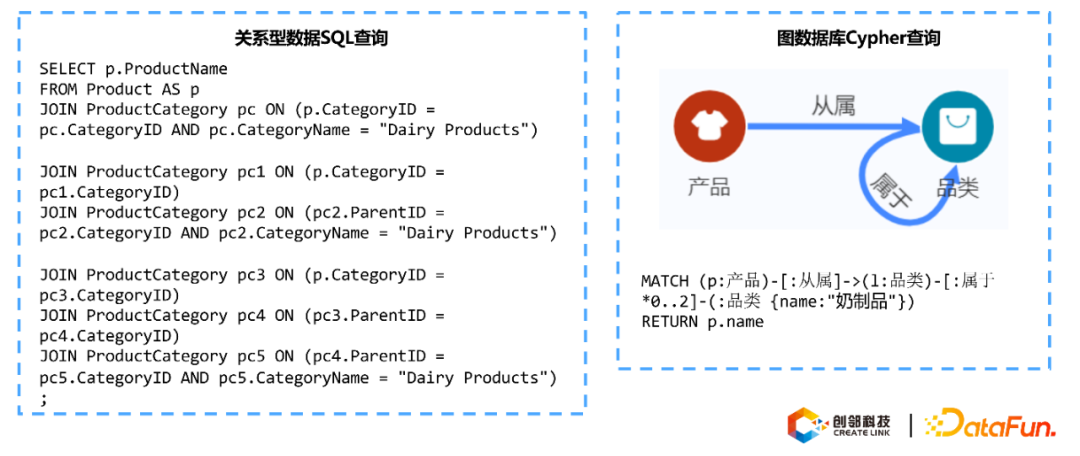Select the RETURN p.name line
Screen dimensions: 1080x456
(x=702, y=321)
